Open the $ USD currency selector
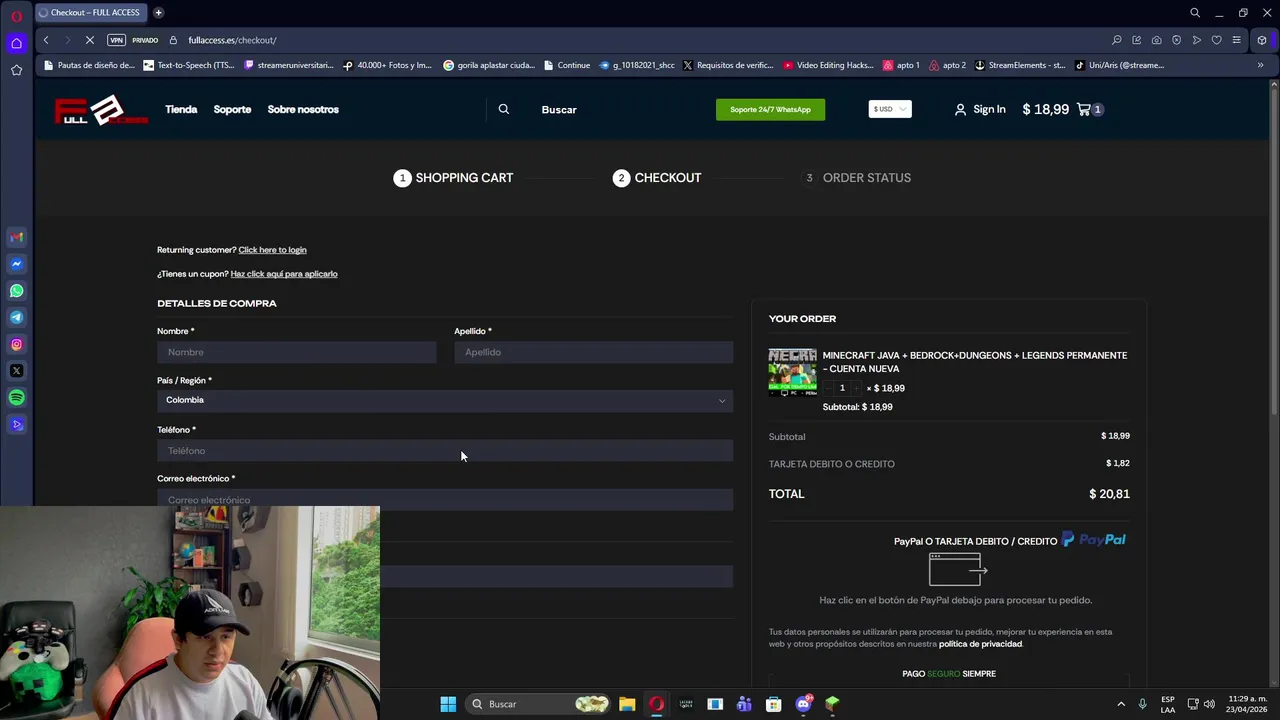Viewport: 1280px width, 720px height. 890,109
